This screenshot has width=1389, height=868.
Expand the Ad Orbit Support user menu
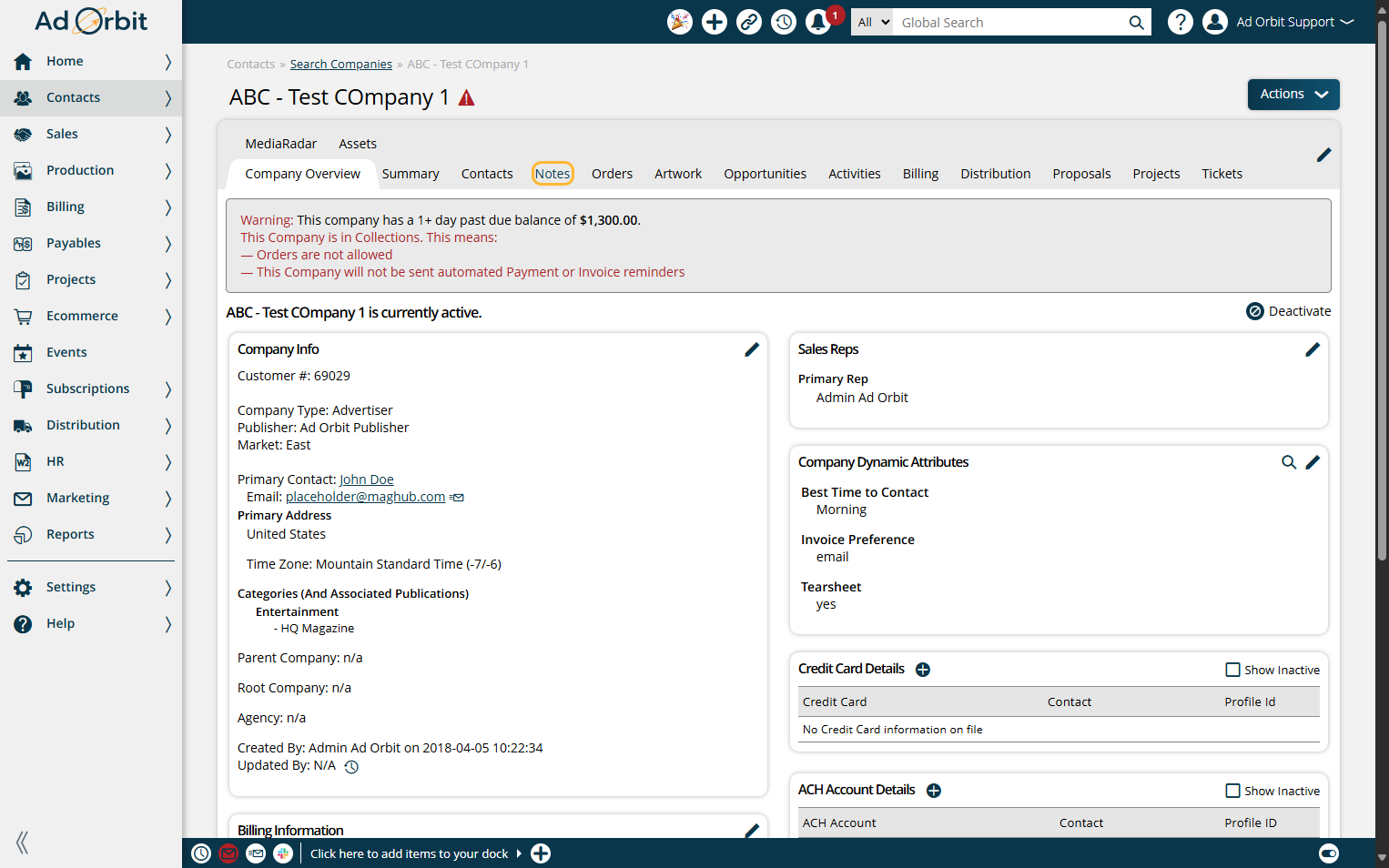1294,22
